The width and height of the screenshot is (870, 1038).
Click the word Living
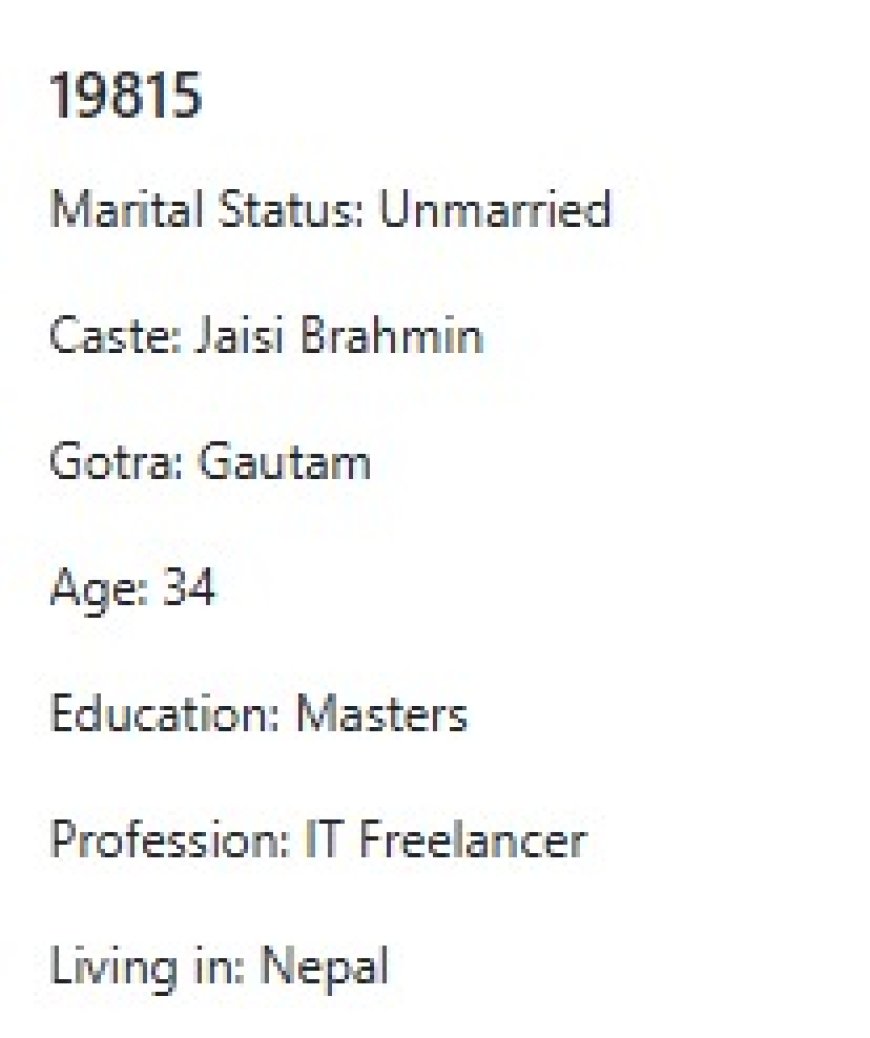pyautogui.click(x=110, y=968)
